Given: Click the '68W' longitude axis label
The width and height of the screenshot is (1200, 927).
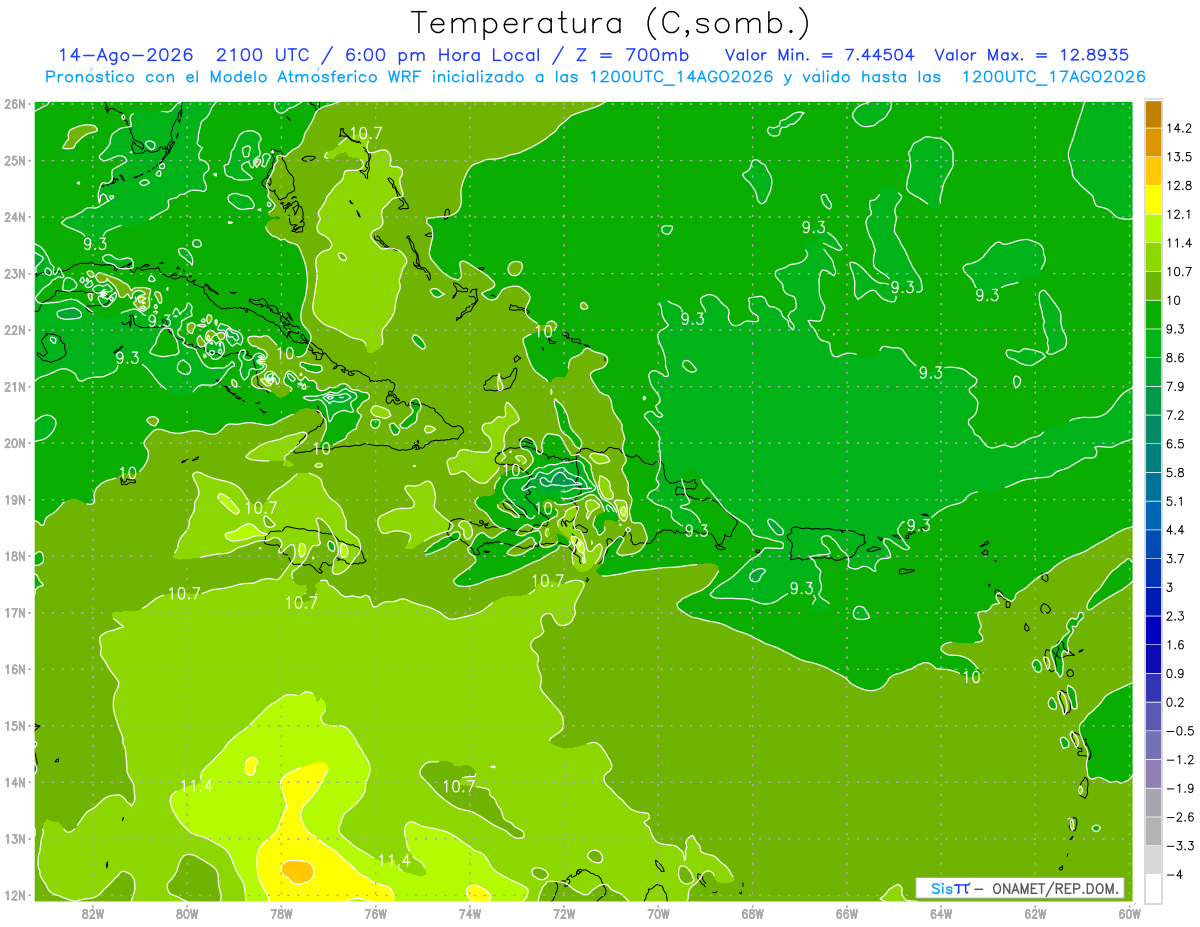Looking at the screenshot, I should [x=753, y=914].
